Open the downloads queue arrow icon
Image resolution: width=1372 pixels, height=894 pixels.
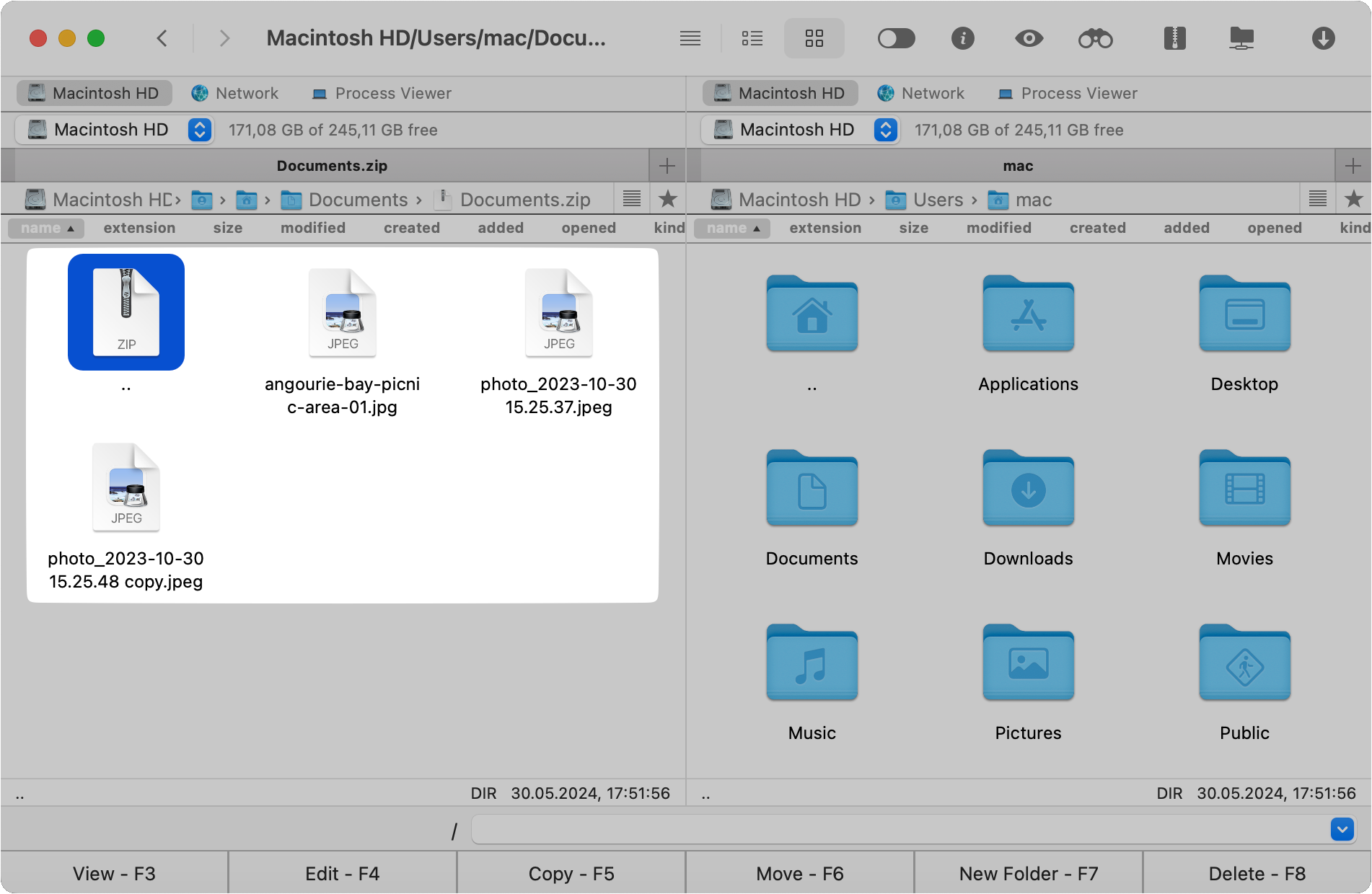[1323, 38]
